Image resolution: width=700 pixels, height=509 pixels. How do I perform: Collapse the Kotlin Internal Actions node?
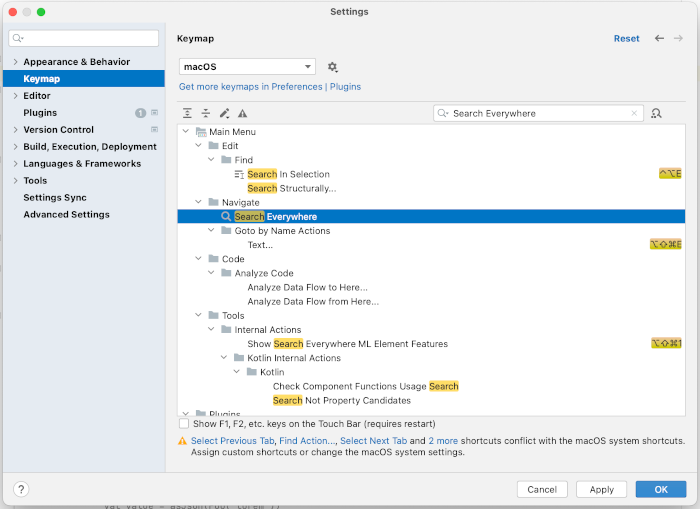[224, 357]
